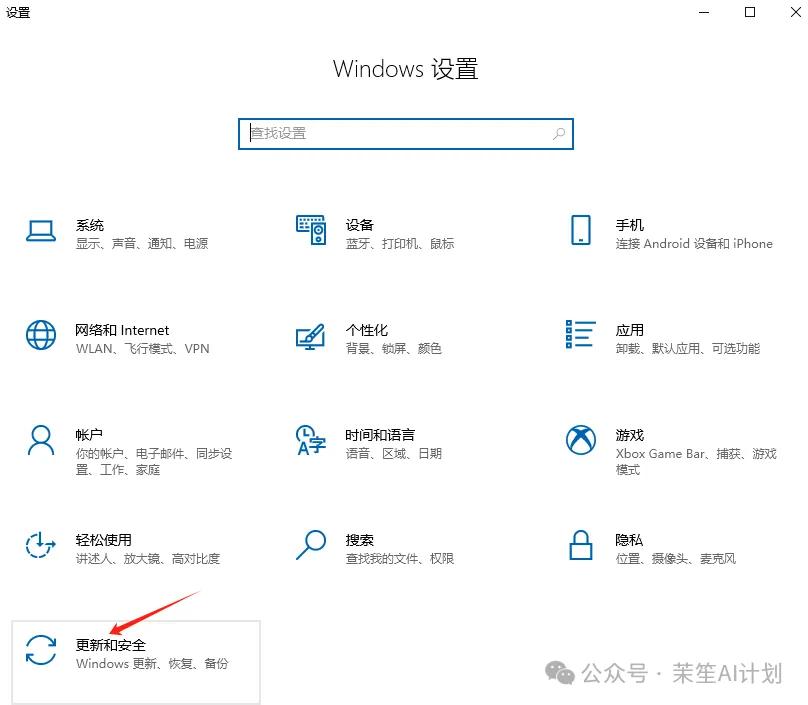808x705 pixels.
Task: Click text 查找我的文件、权限
Action: pyautogui.click(x=399, y=559)
